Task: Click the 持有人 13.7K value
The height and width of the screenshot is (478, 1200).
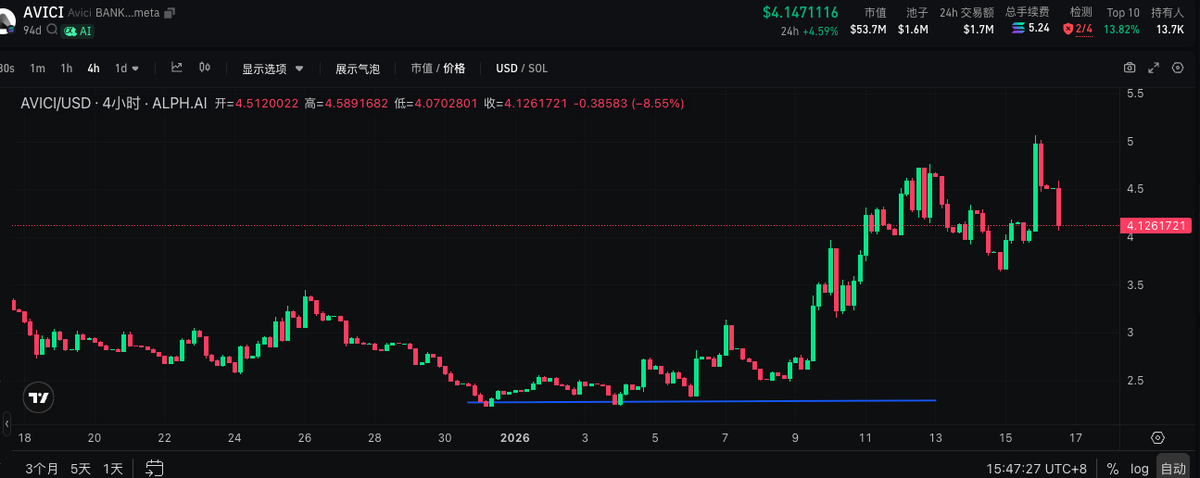Action: click(x=1170, y=29)
